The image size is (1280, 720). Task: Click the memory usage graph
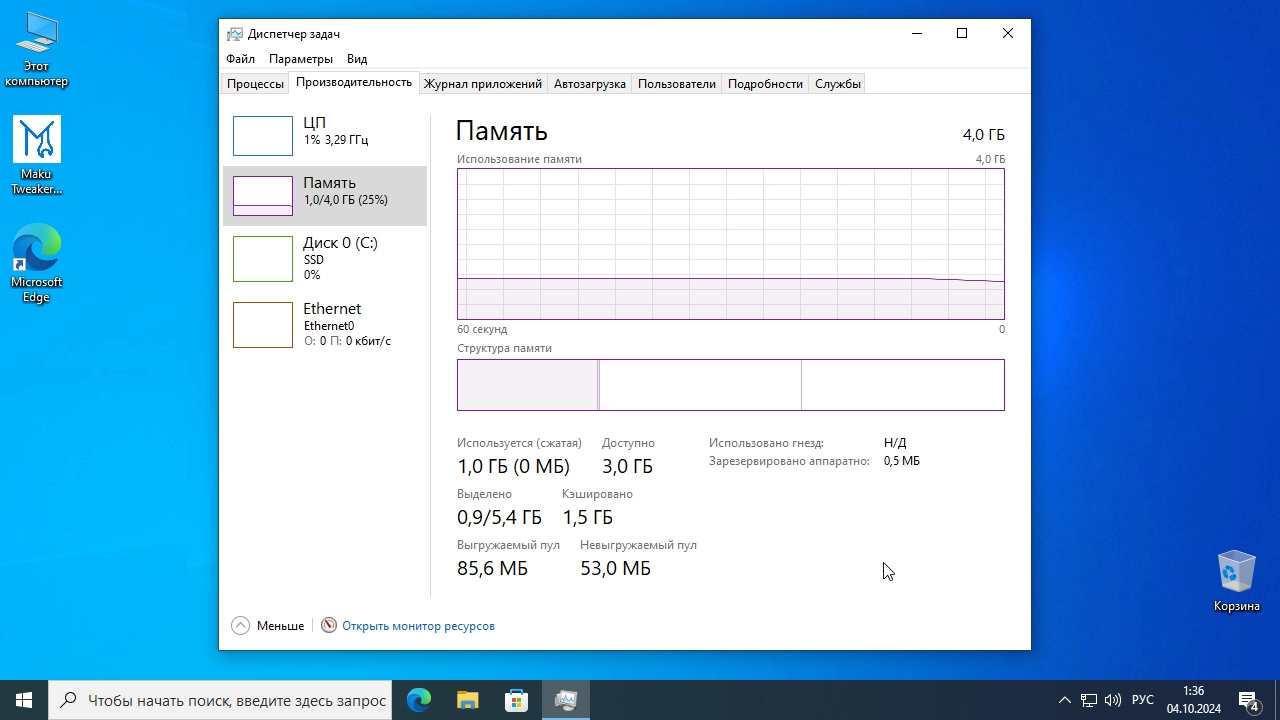tap(731, 244)
